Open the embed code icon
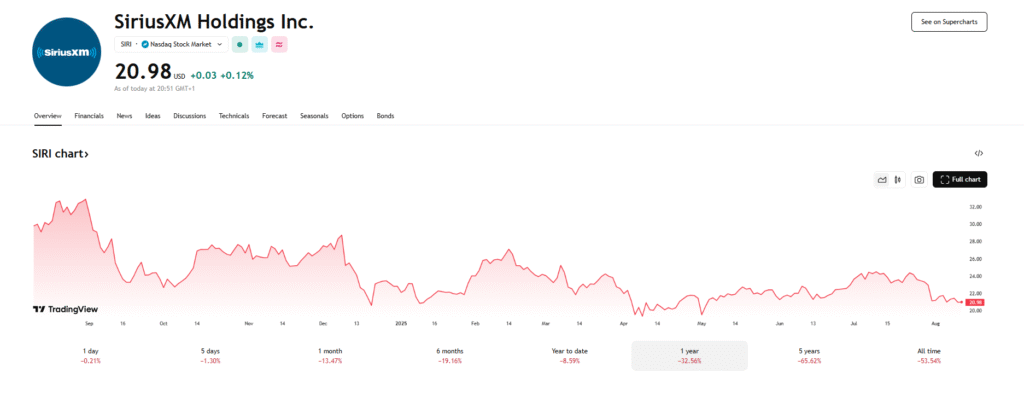The height and width of the screenshot is (396, 1024). click(x=978, y=154)
